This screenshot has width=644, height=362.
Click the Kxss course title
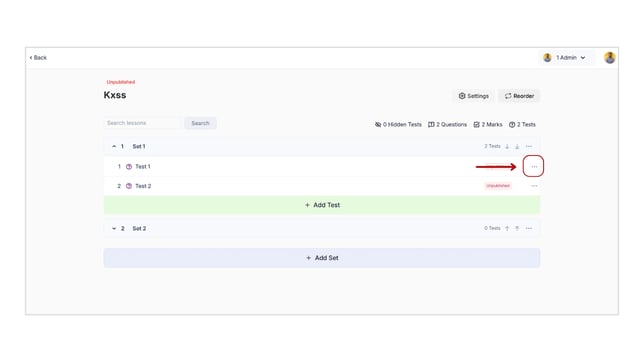pyautogui.click(x=115, y=95)
